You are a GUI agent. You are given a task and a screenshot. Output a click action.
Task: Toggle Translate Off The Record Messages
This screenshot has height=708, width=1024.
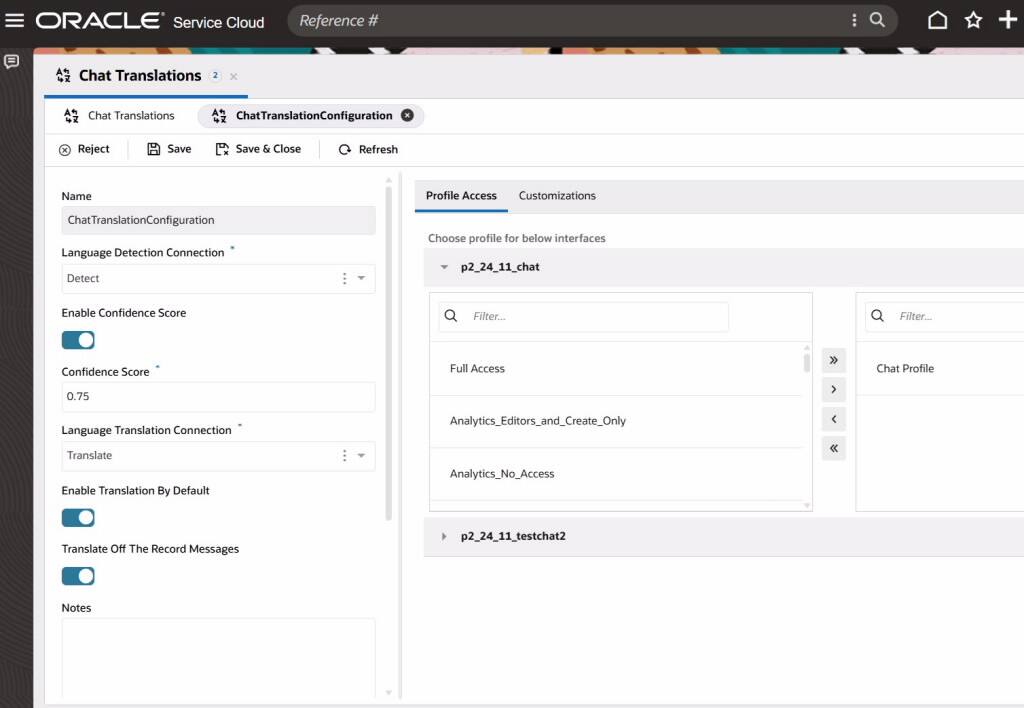click(x=78, y=576)
